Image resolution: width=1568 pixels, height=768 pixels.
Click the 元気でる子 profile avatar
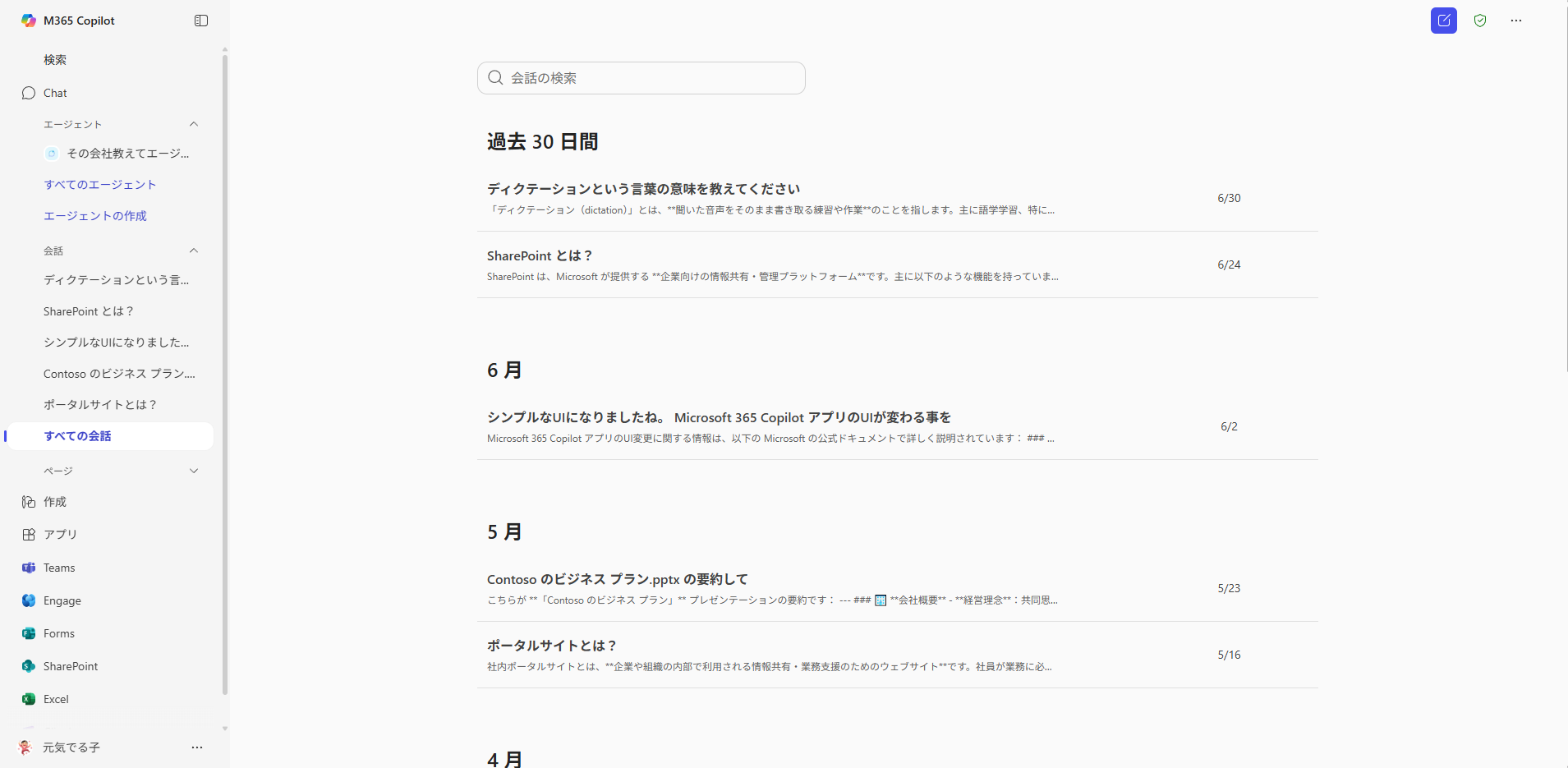click(25, 747)
